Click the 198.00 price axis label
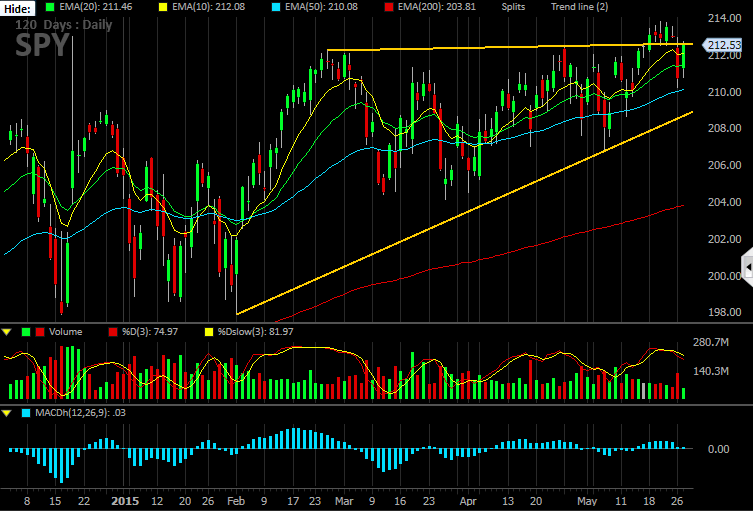This screenshot has width=753, height=511. point(724,312)
